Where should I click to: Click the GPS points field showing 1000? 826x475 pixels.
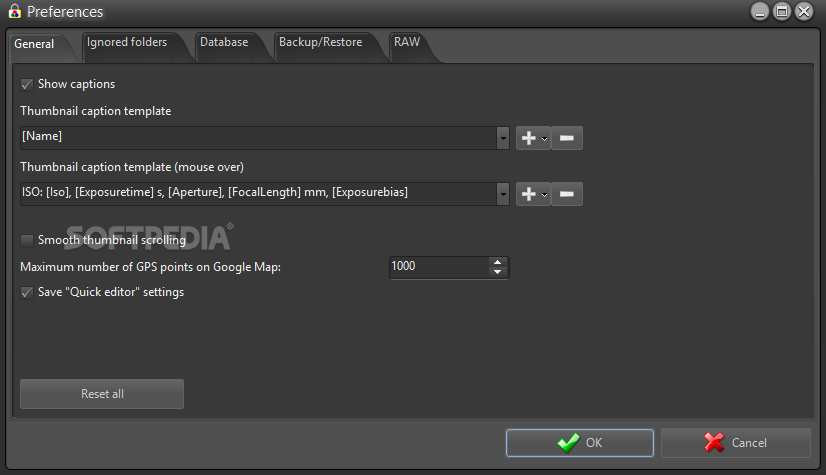[x=439, y=267]
